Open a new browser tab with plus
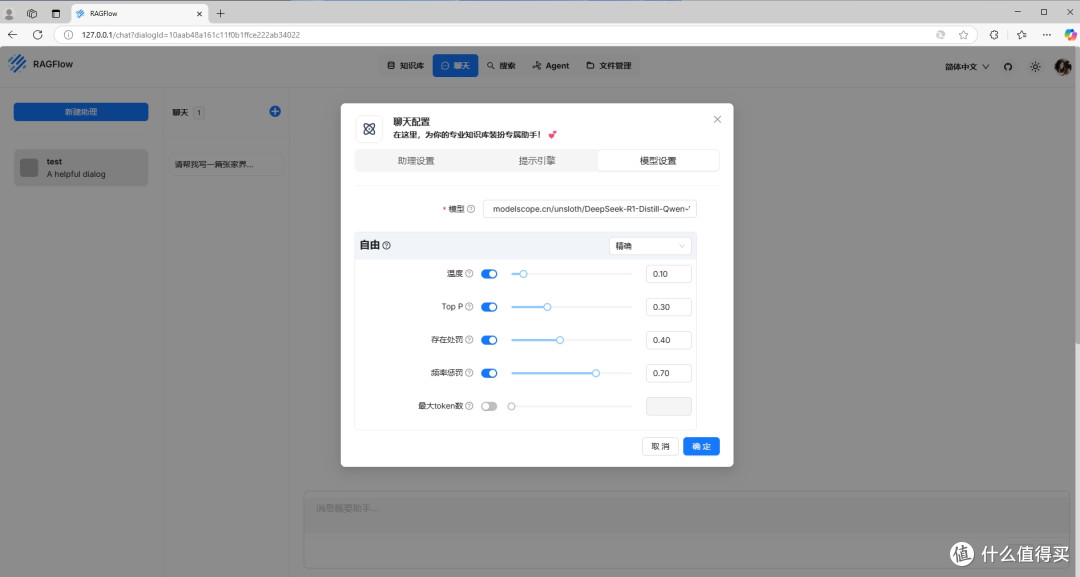 click(220, 13)
